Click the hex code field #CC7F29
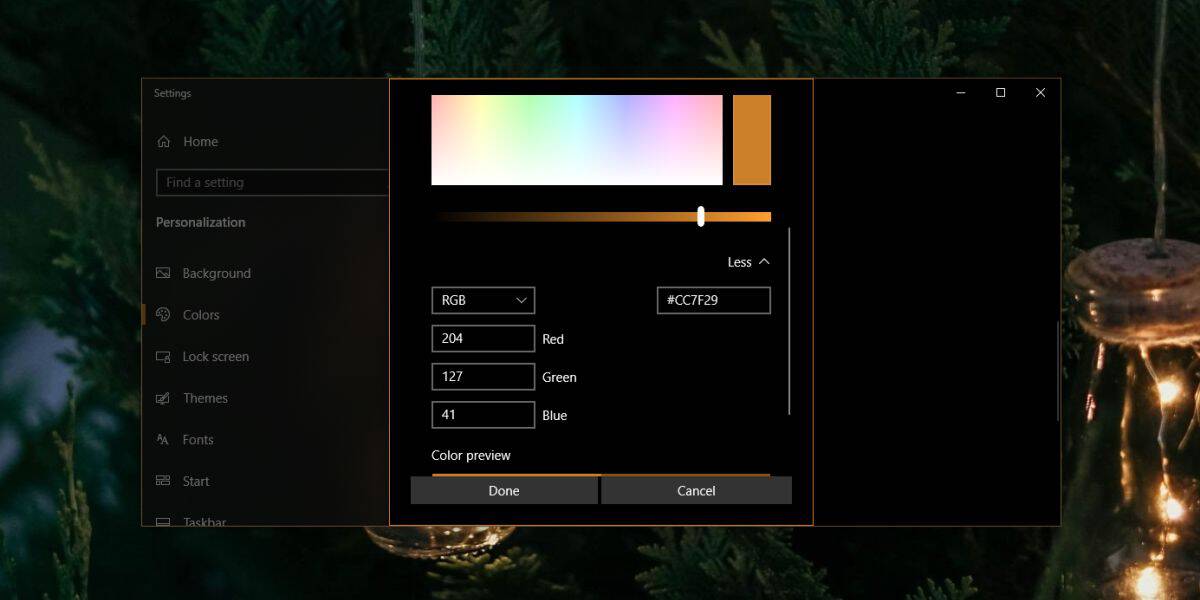The image size is (1200, 600). 714,300
